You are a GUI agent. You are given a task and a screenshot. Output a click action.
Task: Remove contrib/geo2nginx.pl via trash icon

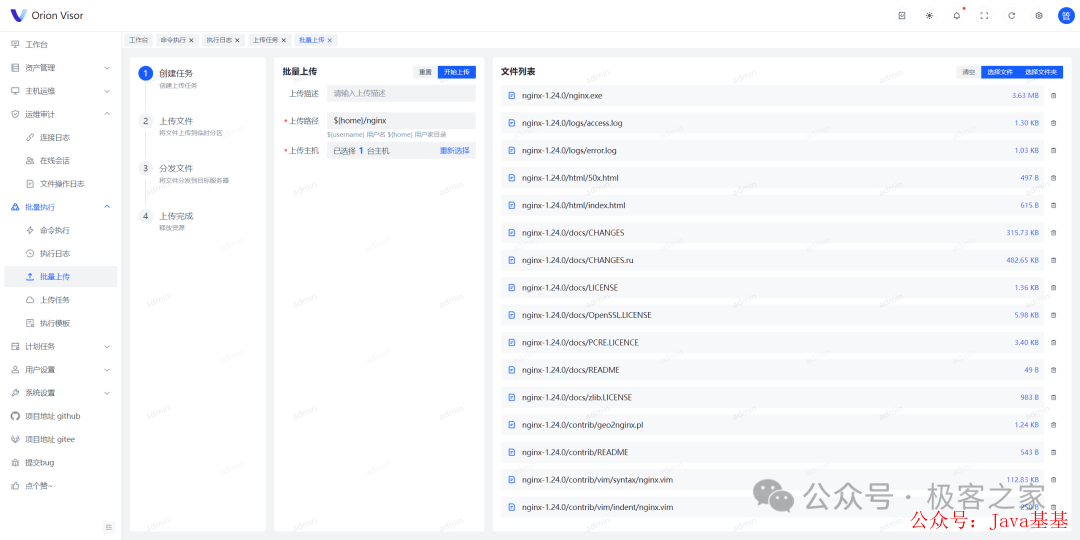tap(1053, 425)
